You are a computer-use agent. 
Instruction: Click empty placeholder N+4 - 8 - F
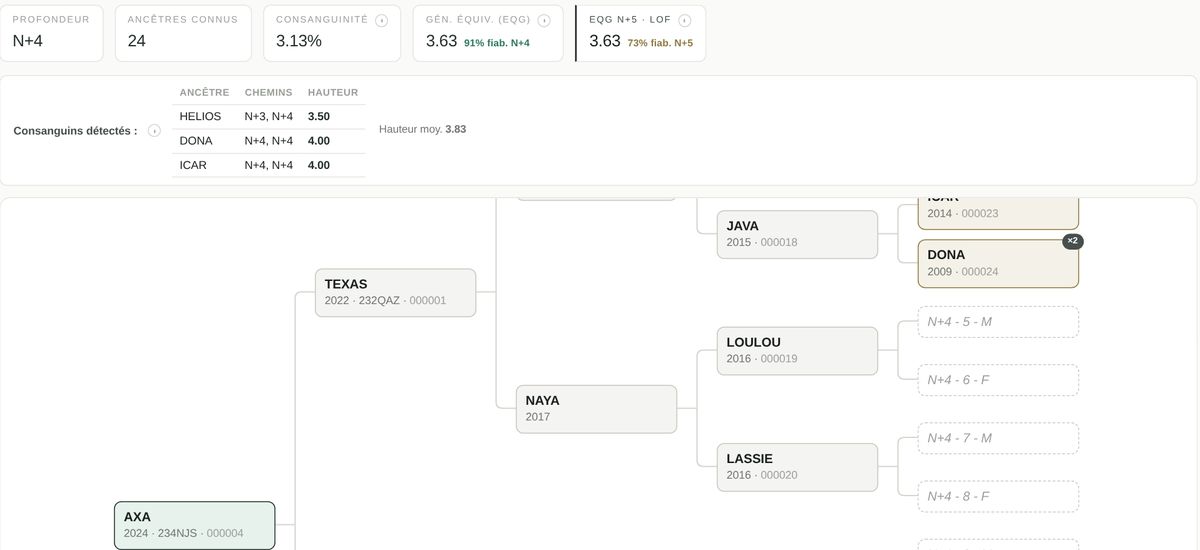998,496
